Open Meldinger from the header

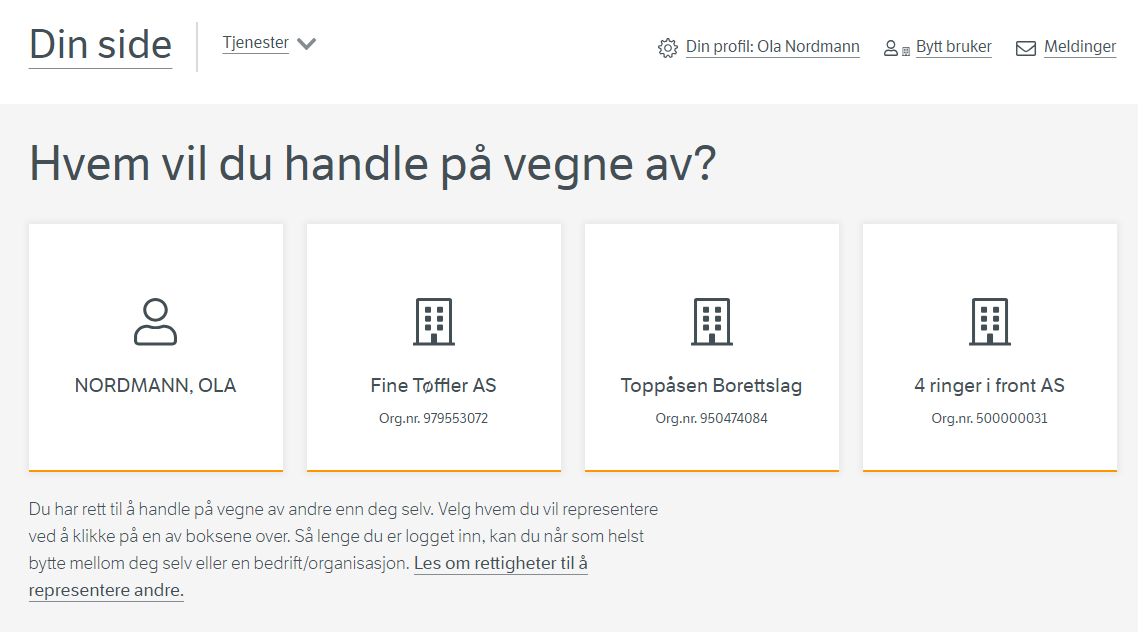(1079, 47)
